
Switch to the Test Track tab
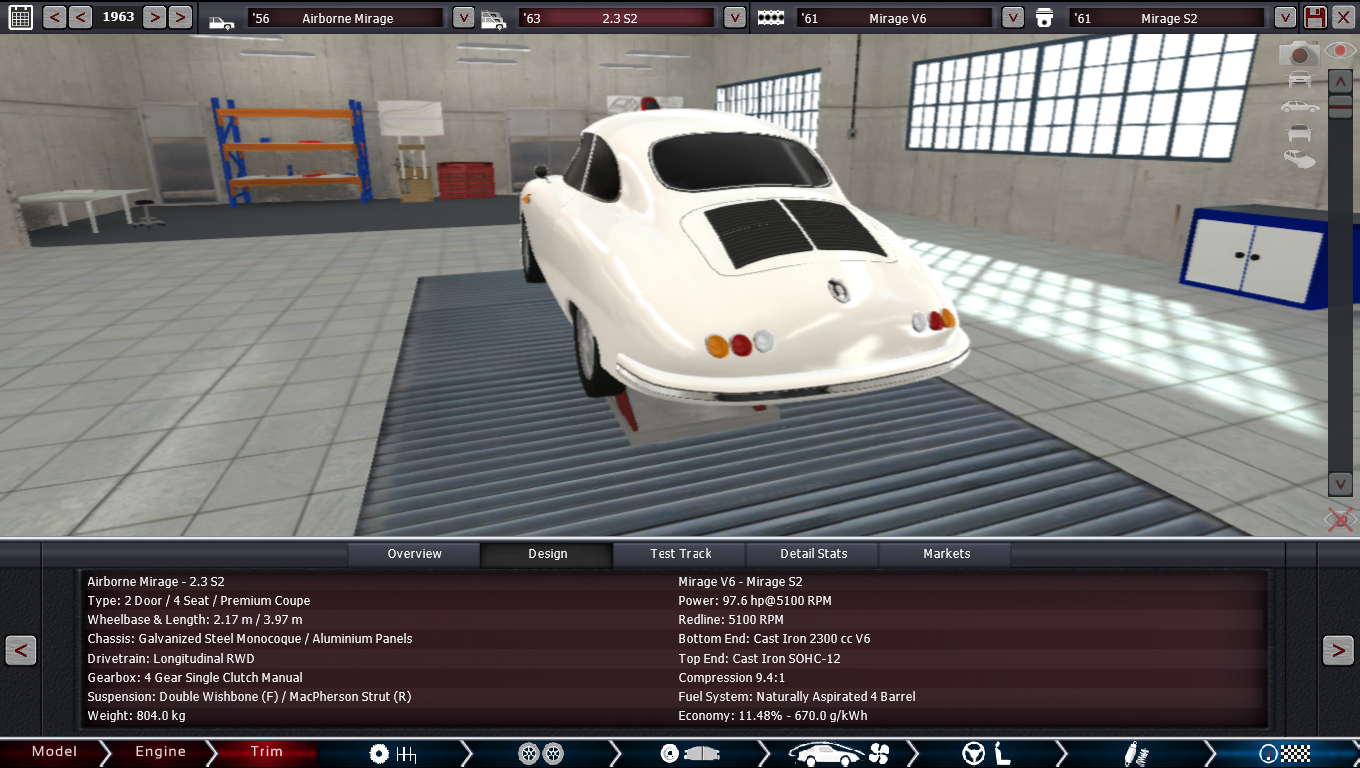point(680,554)
